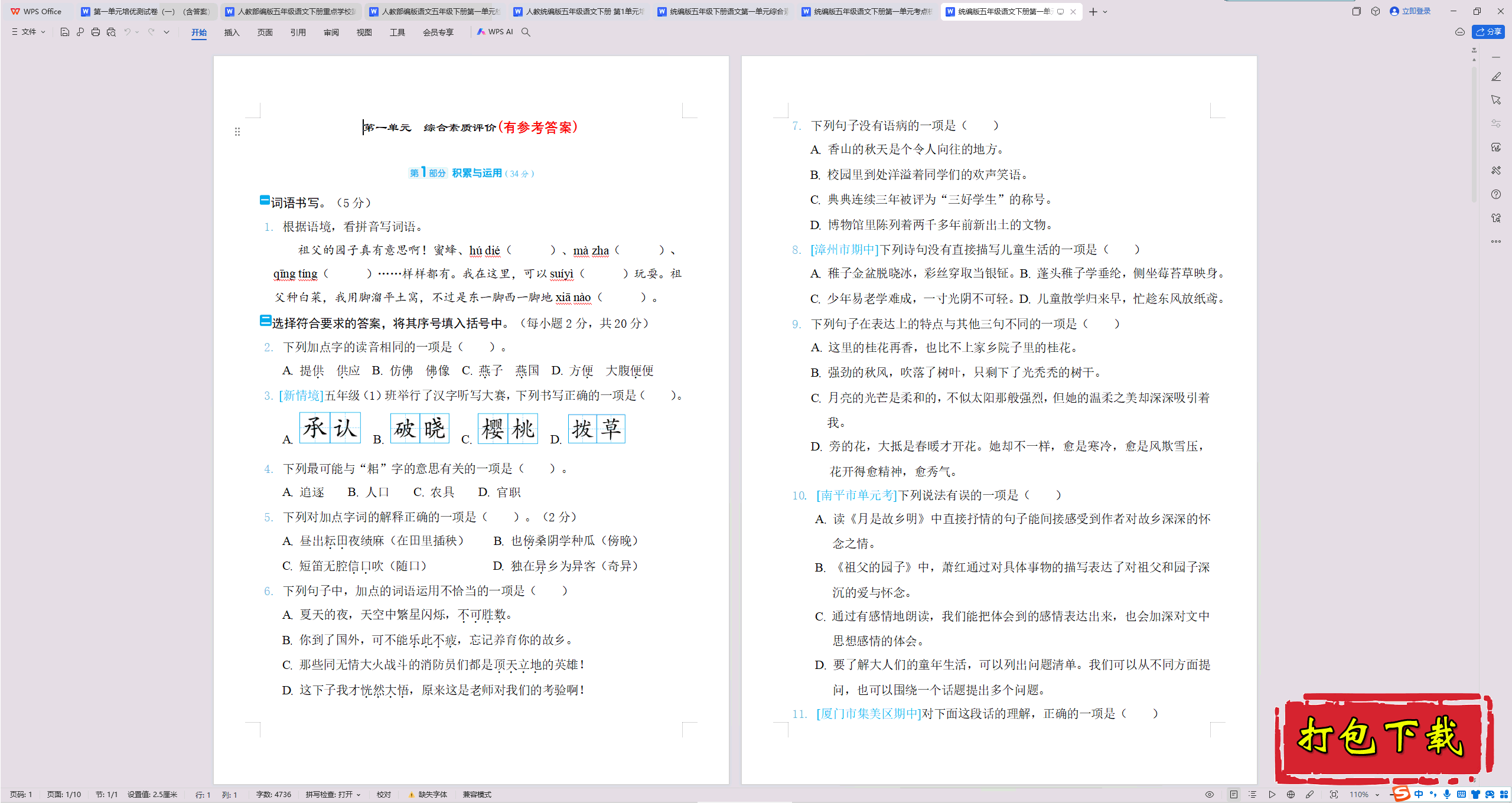Open the 引用 ribbon tab
The image size is (1512, 803).
coord(298,32)
